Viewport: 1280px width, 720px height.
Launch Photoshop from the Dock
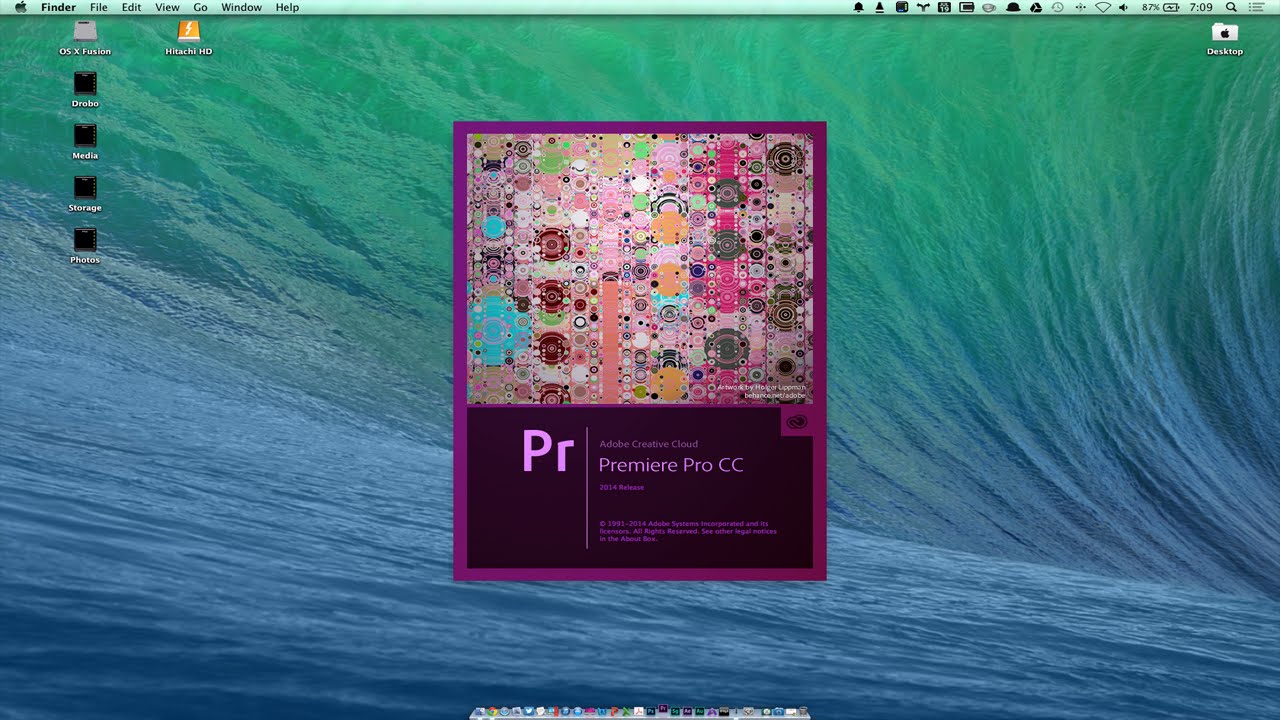[x=651, y=711]
